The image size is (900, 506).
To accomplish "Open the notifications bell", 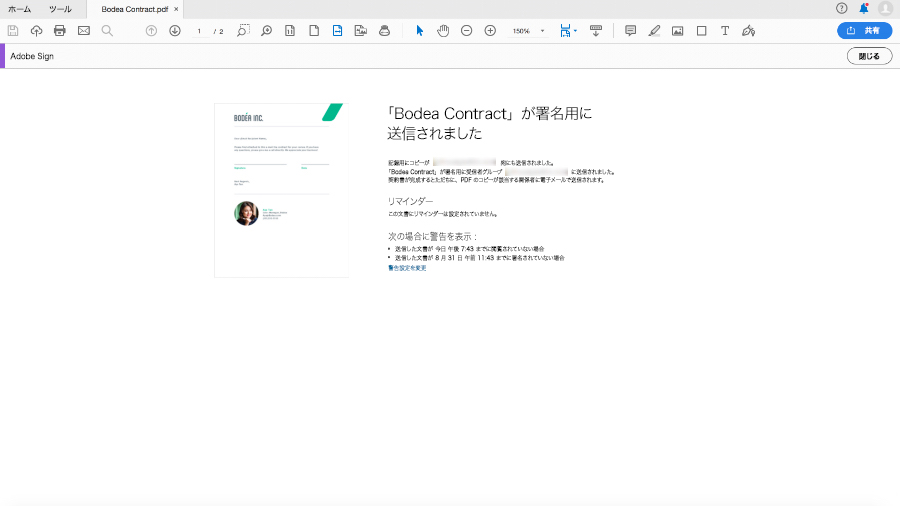I will [x=864, y=8].
